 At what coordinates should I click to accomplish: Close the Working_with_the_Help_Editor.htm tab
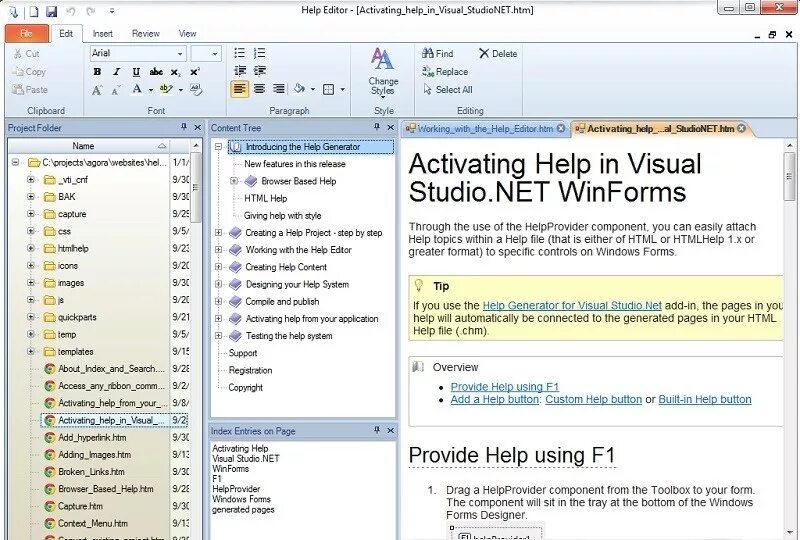tap(561, 129)
